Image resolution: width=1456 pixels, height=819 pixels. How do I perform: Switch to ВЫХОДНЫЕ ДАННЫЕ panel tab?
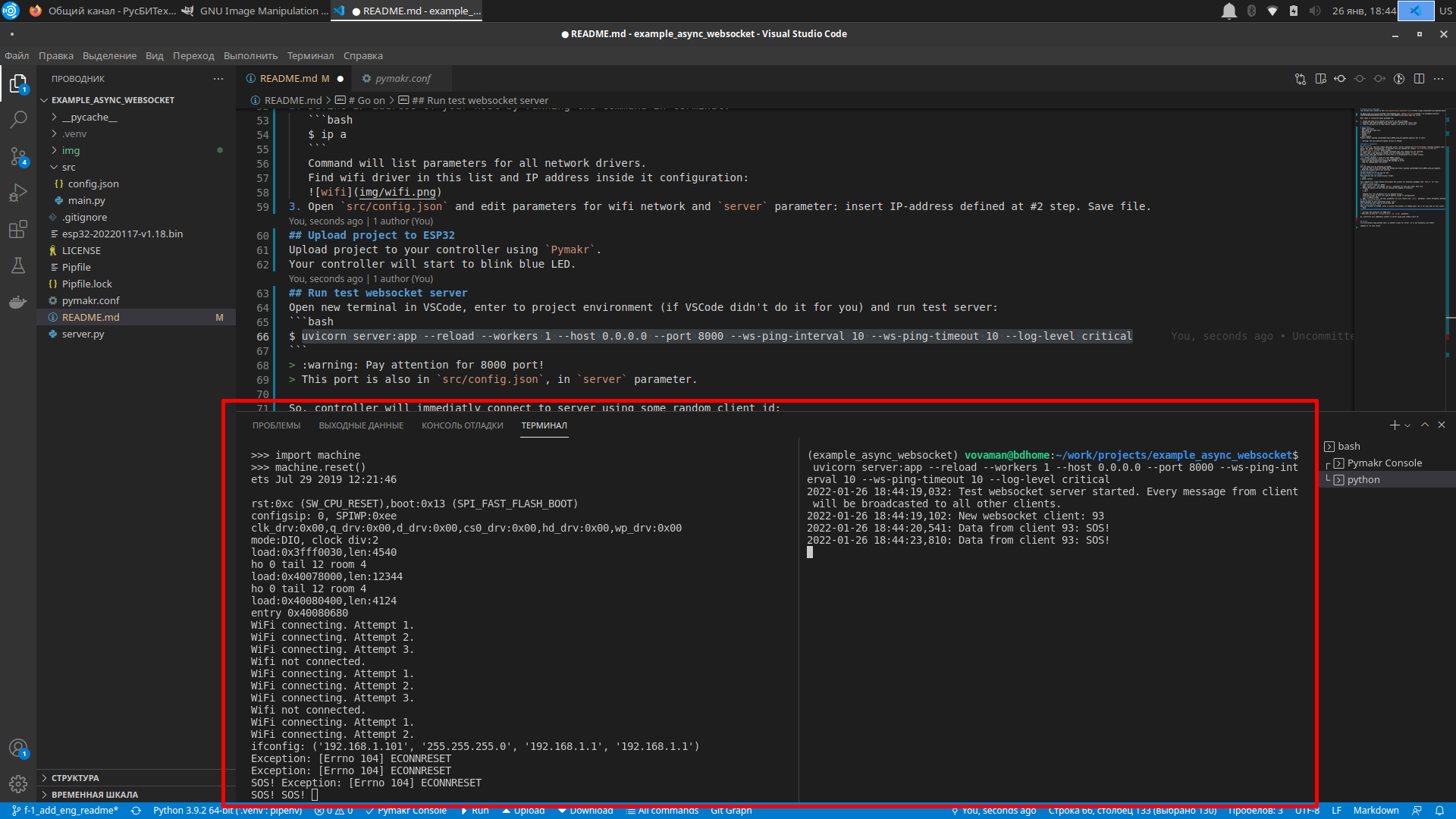pos(361,425)
